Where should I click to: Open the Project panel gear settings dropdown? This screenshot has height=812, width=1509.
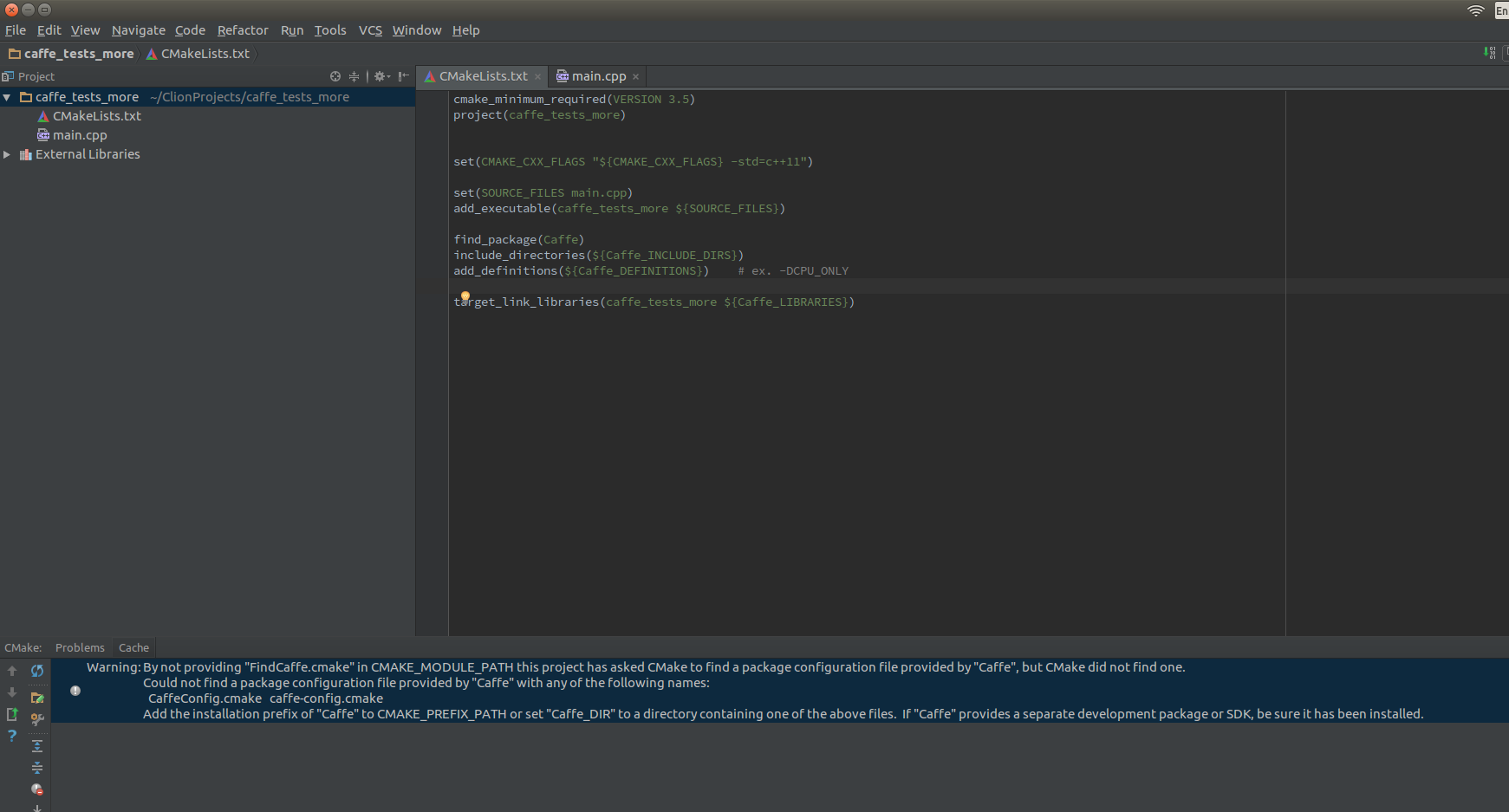pos(381,76)
